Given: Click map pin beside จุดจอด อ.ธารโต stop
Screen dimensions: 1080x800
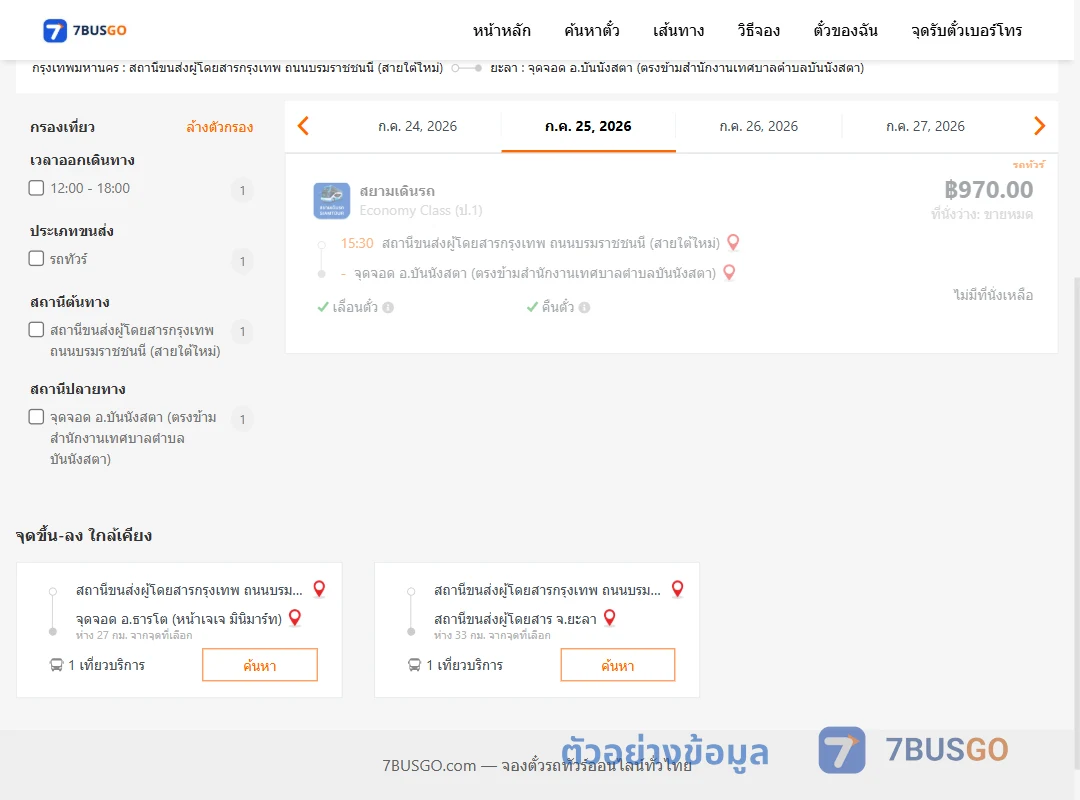Looking at the screenshot, I should tap(295, 618).
